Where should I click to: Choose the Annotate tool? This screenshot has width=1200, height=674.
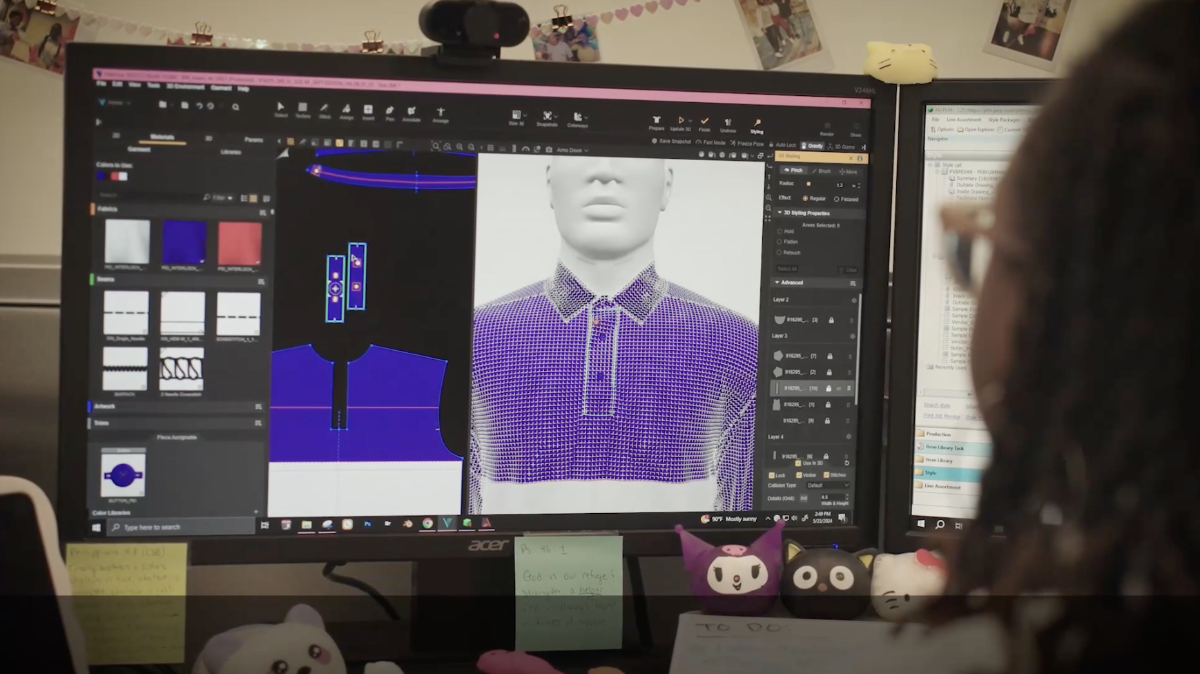pos(411,113)
